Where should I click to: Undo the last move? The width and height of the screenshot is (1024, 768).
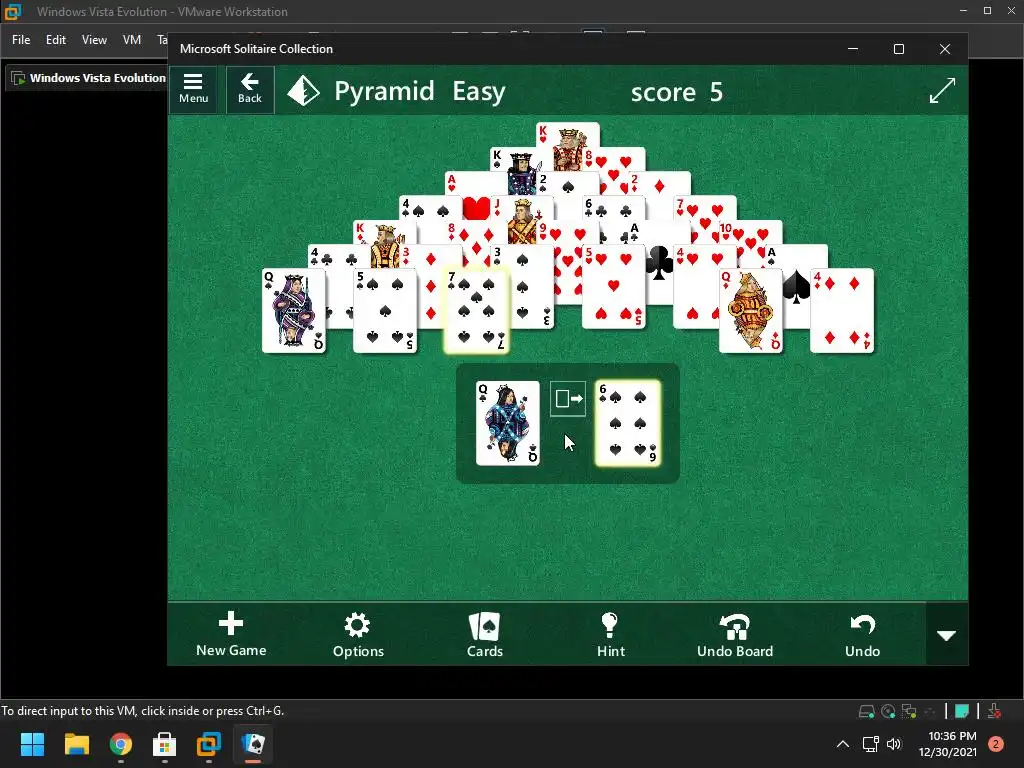862,634
